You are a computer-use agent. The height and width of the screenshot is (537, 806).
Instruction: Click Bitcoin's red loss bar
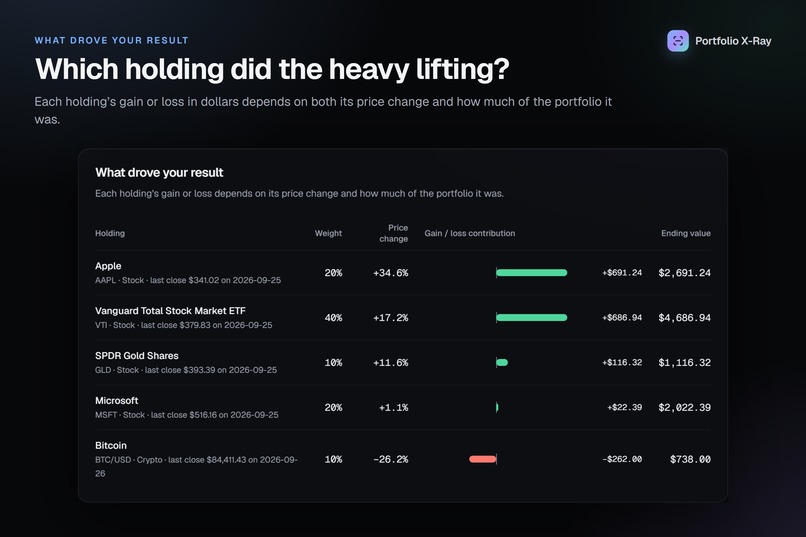coord(483,459)
